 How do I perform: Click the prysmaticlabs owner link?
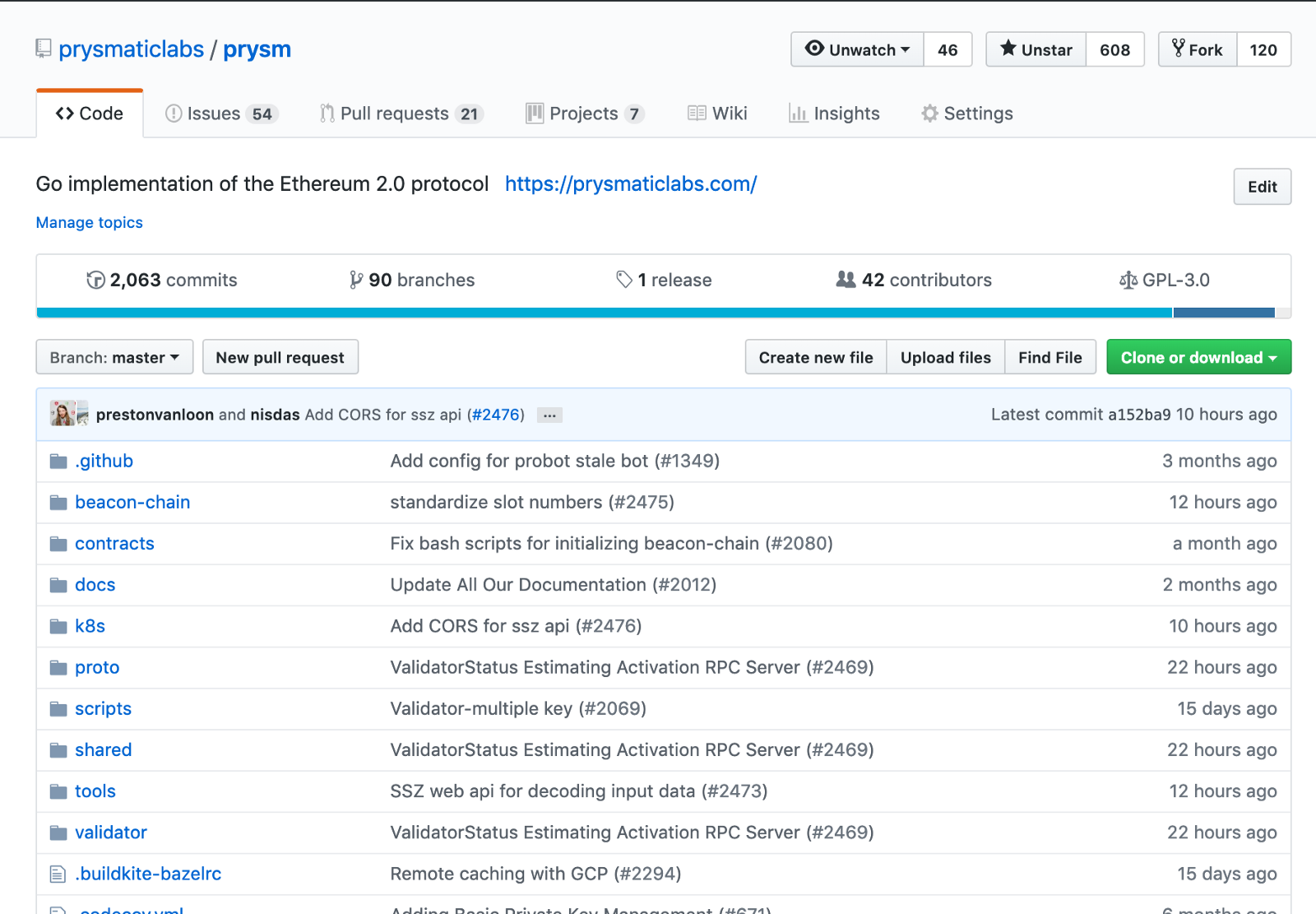132,49
